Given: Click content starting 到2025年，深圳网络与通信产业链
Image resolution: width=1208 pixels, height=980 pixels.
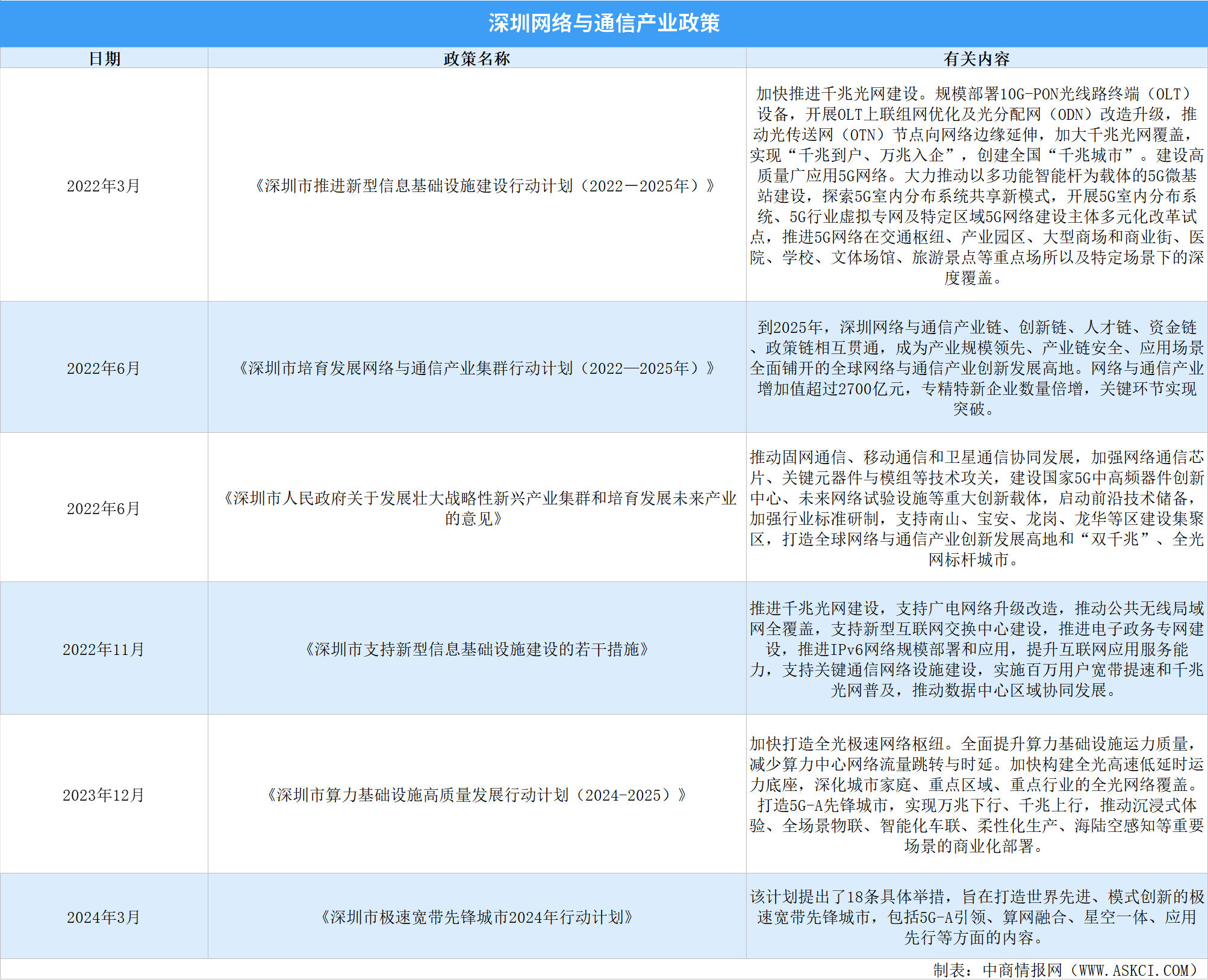Looking at the screenshot, I should pos(977,368).
